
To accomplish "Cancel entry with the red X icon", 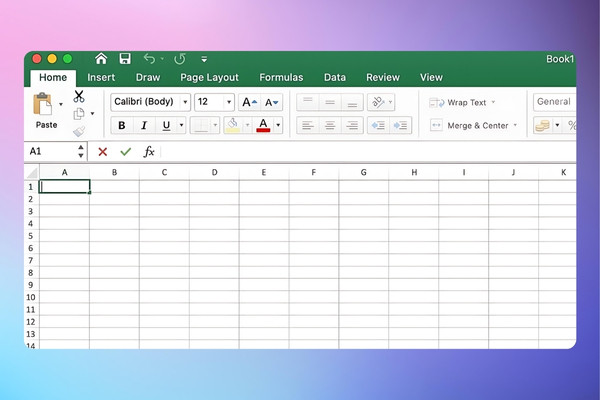I will 103,152.
